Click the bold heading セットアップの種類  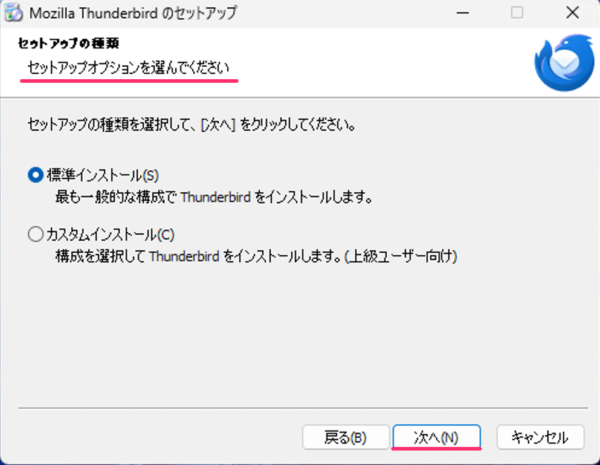click(x=68, y=43)
